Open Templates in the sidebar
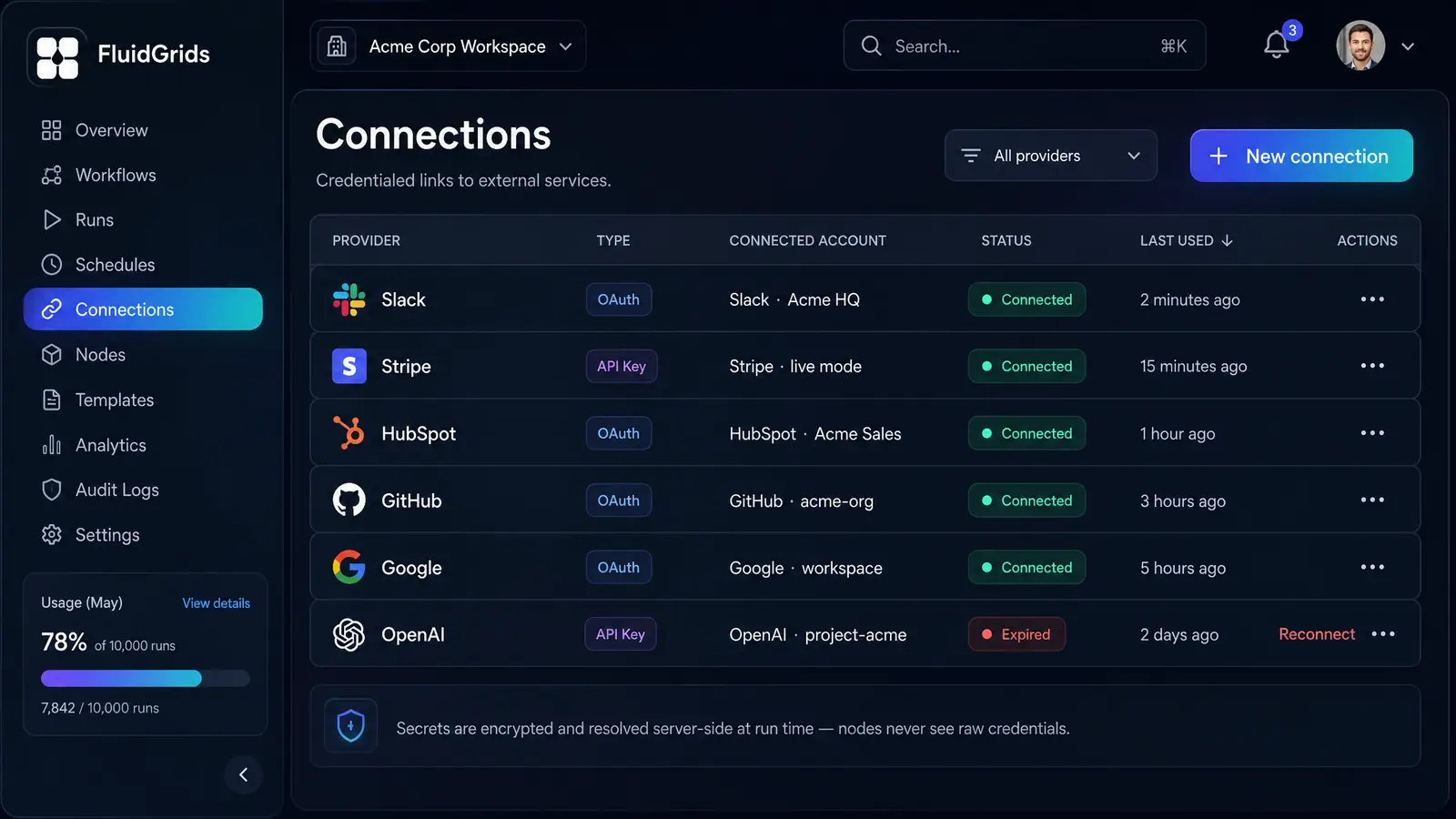This screenshot has width=1456, height=819. (143, 399)
